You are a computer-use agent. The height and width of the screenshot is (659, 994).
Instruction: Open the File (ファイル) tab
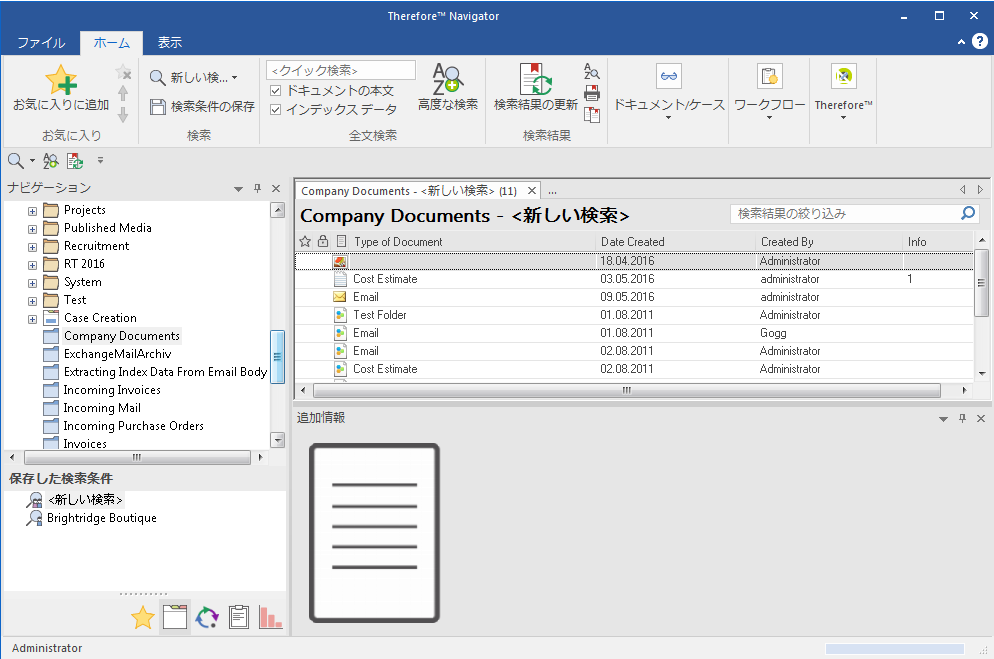(41, 42)
